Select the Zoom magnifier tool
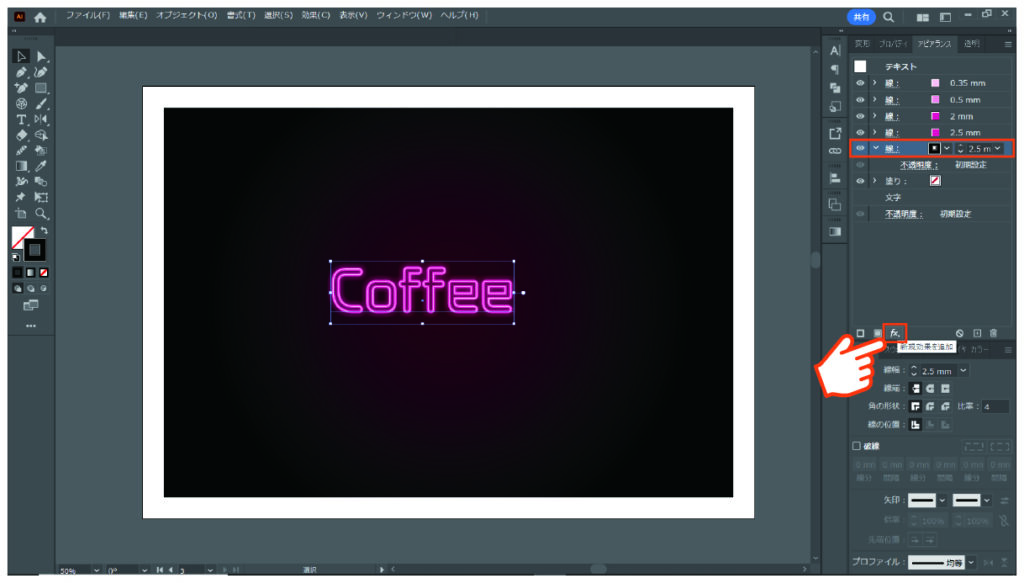1024x583 pixels. 41,213
